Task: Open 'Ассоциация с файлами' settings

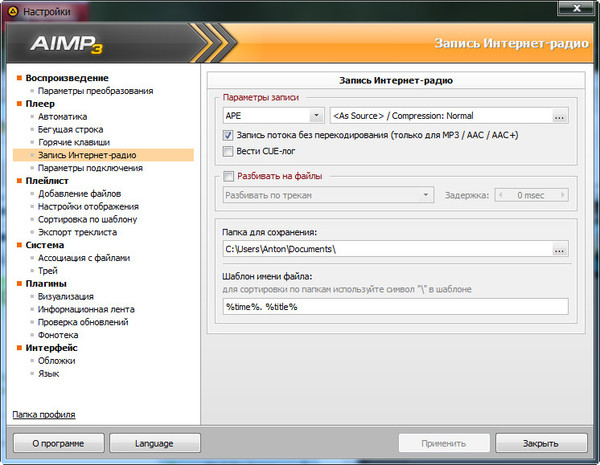Action: click(x=84, y=258)
